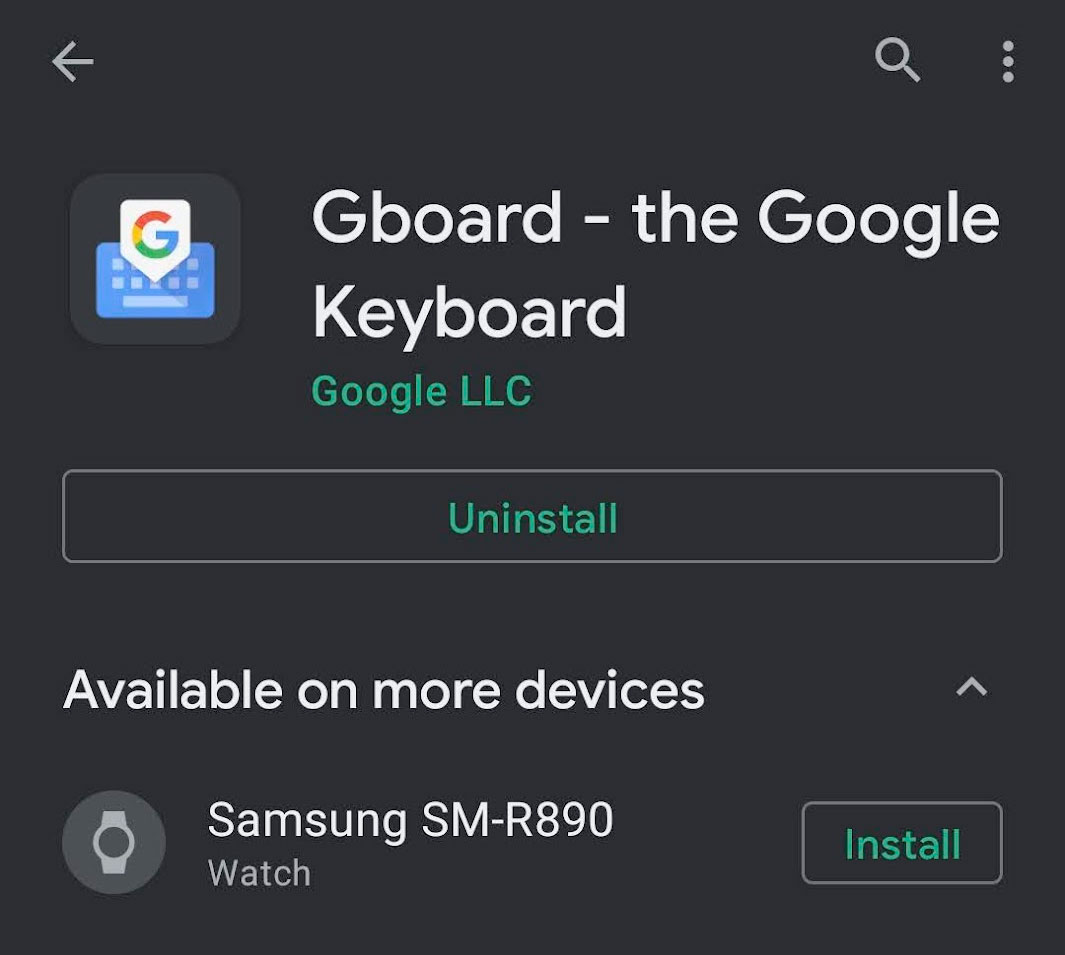
Task: Click the word Uninstall in green text
Action: click(532, 518)
